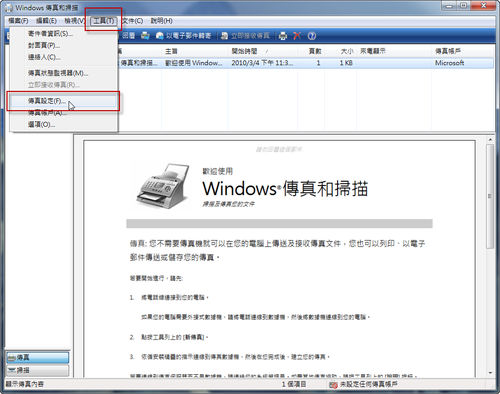The image size is (500, 394).
Task: Switch to the 掃描 view button
Action: pos(37,370)
